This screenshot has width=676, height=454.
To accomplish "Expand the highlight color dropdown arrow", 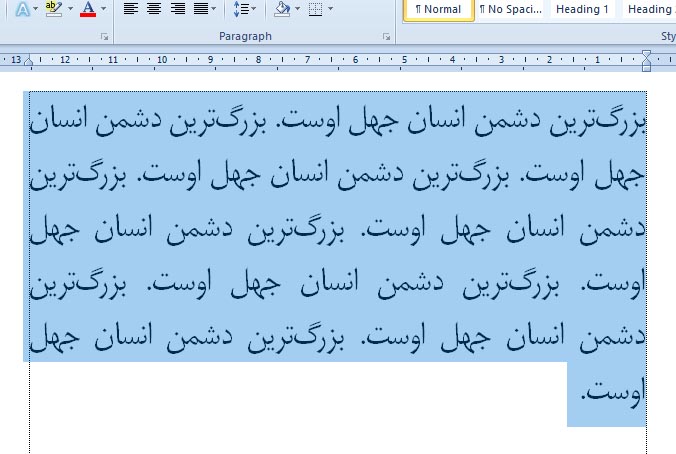I will pyautogui.click(x=70, y=9).
